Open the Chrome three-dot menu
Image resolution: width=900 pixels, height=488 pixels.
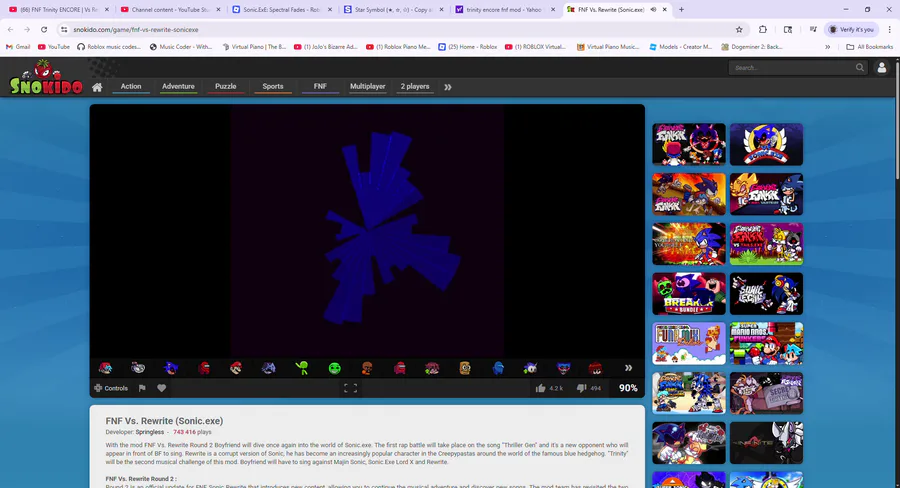tap(890, 29)
